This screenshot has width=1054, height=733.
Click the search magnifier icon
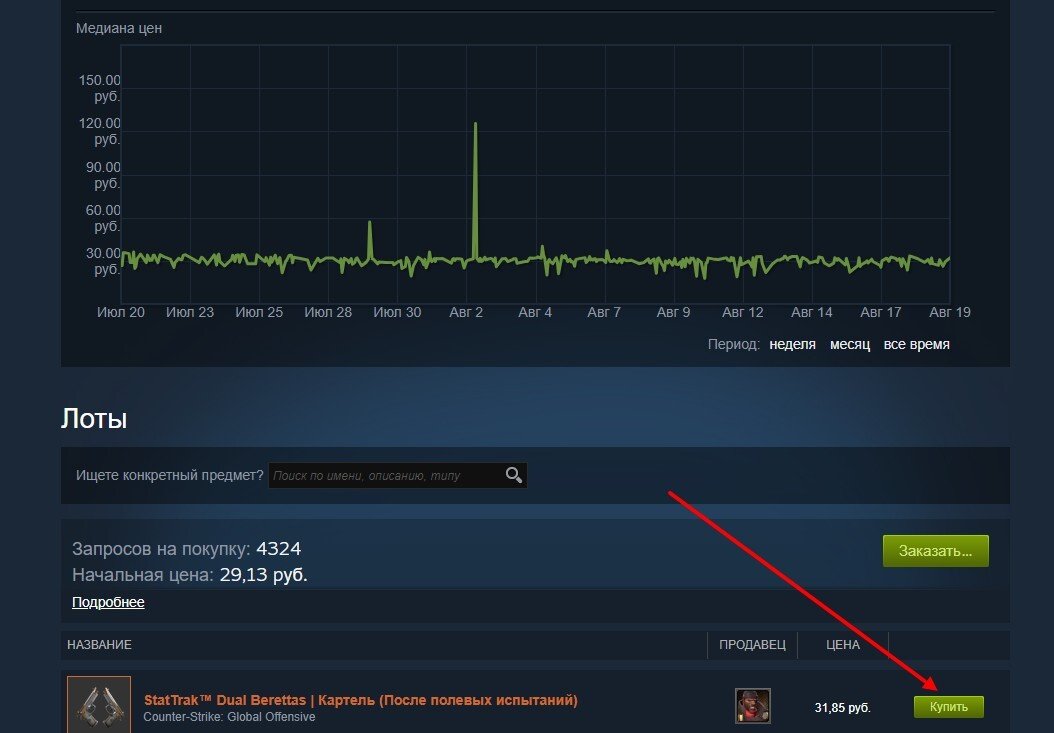coord(514,475)
